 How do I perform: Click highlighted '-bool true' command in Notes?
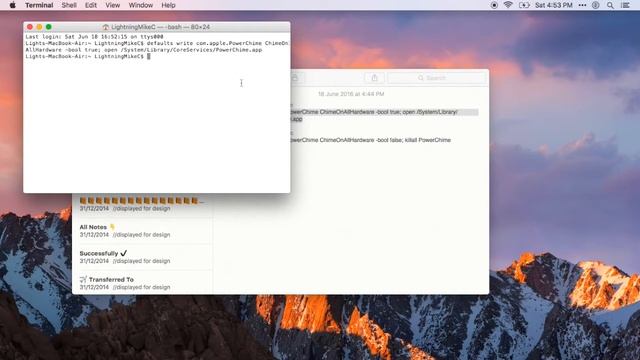click(384, 116)
